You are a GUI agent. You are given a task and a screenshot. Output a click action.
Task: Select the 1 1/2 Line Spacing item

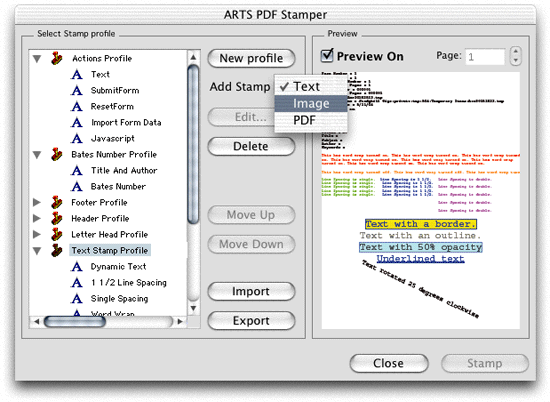tap(129, 283)
